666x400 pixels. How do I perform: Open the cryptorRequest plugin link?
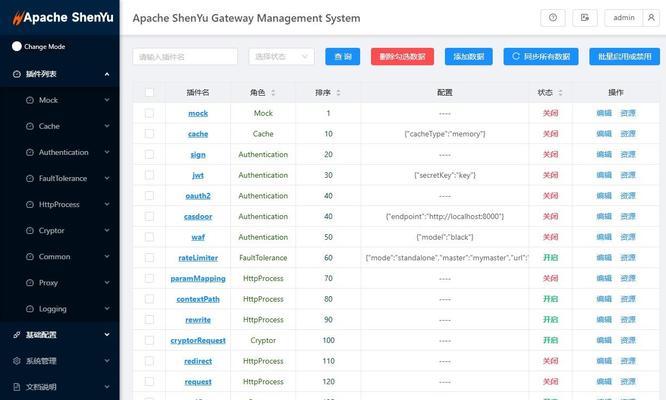[x=198, y=341]
